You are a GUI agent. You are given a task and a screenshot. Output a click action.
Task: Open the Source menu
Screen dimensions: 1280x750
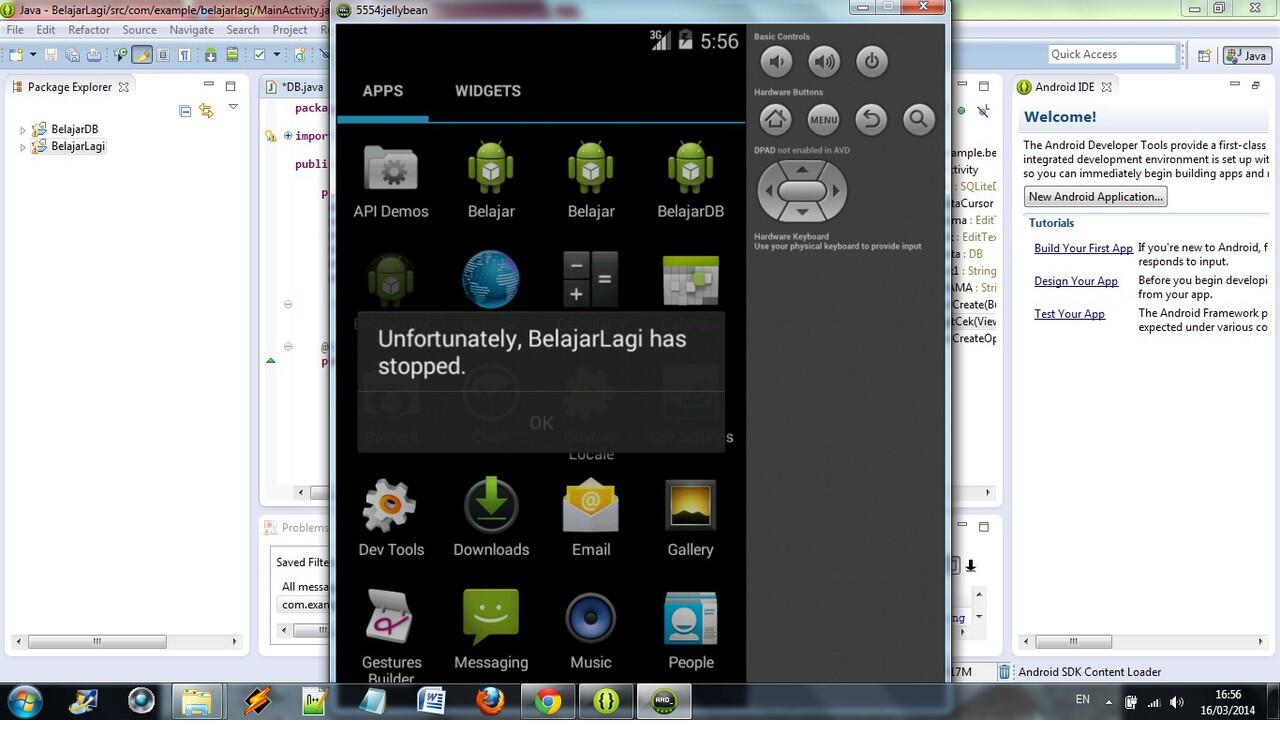tap(139, 30)
